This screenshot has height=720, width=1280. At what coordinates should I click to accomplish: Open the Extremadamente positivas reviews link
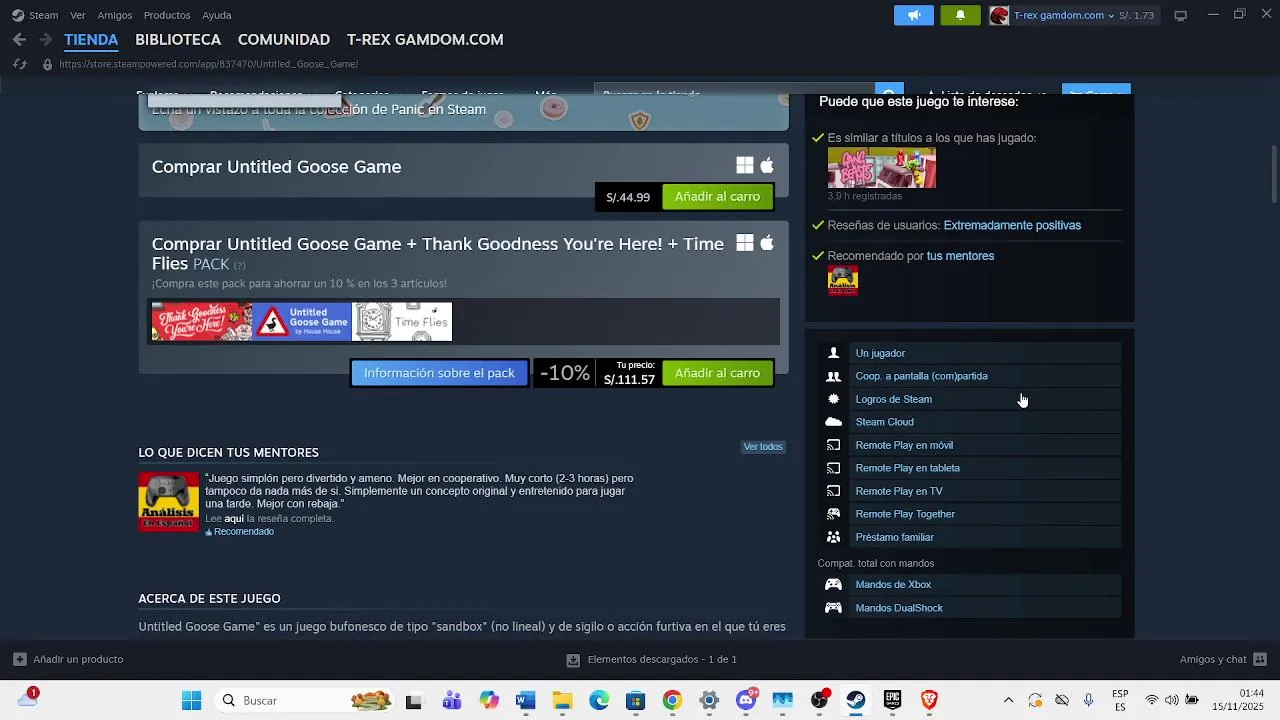1012,226
